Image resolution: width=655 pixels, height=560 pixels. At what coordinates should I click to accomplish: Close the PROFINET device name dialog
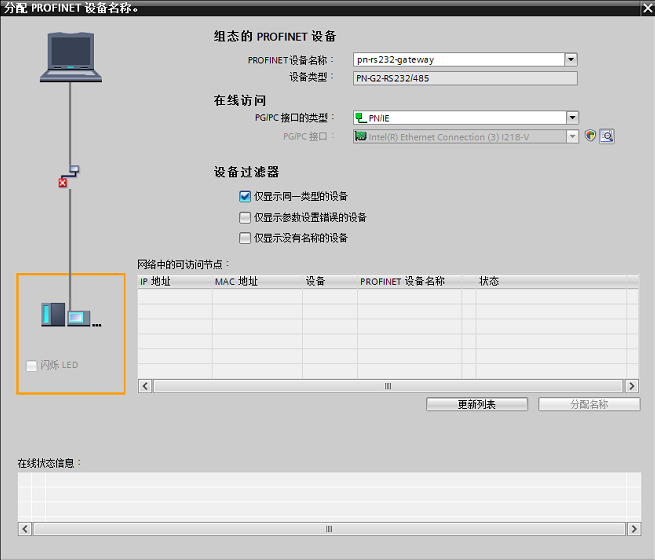648,8
